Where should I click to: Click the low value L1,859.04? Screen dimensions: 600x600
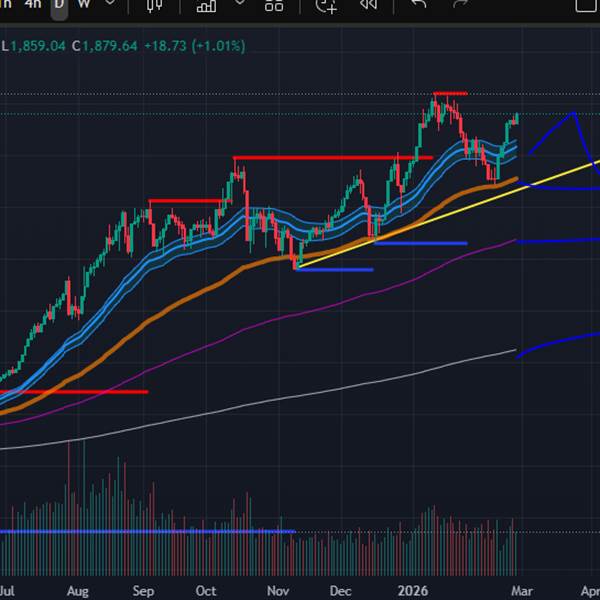(x=33, y=46)
